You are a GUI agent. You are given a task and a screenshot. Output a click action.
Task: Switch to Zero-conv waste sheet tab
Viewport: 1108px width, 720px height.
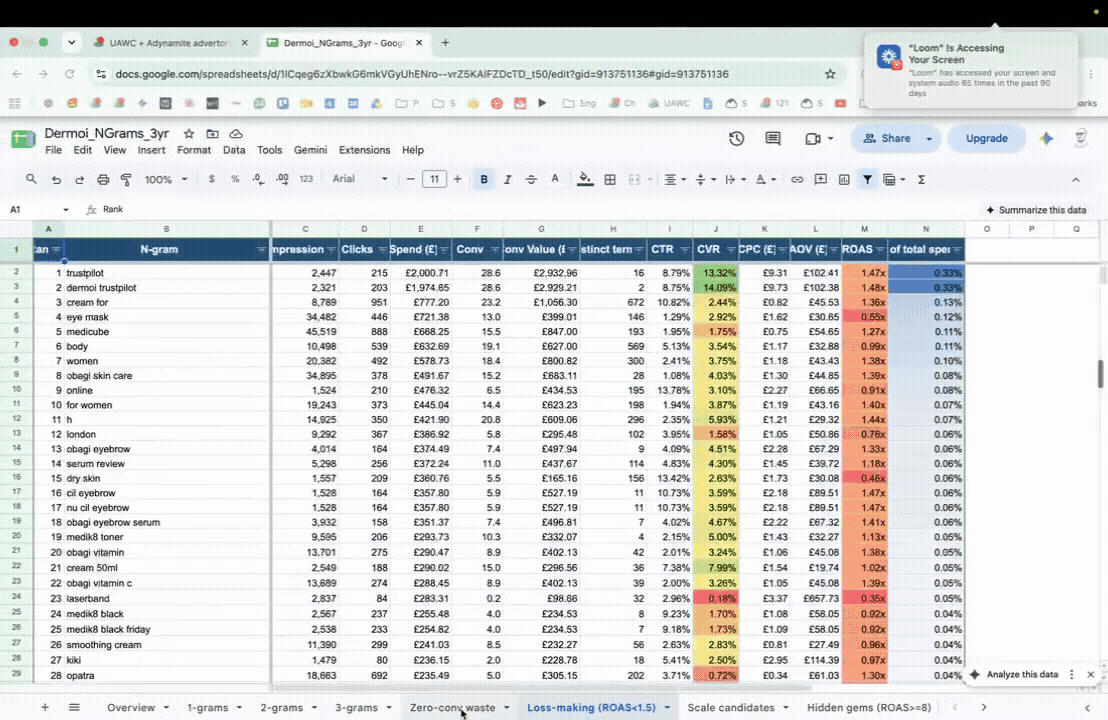tap(452, 707)
